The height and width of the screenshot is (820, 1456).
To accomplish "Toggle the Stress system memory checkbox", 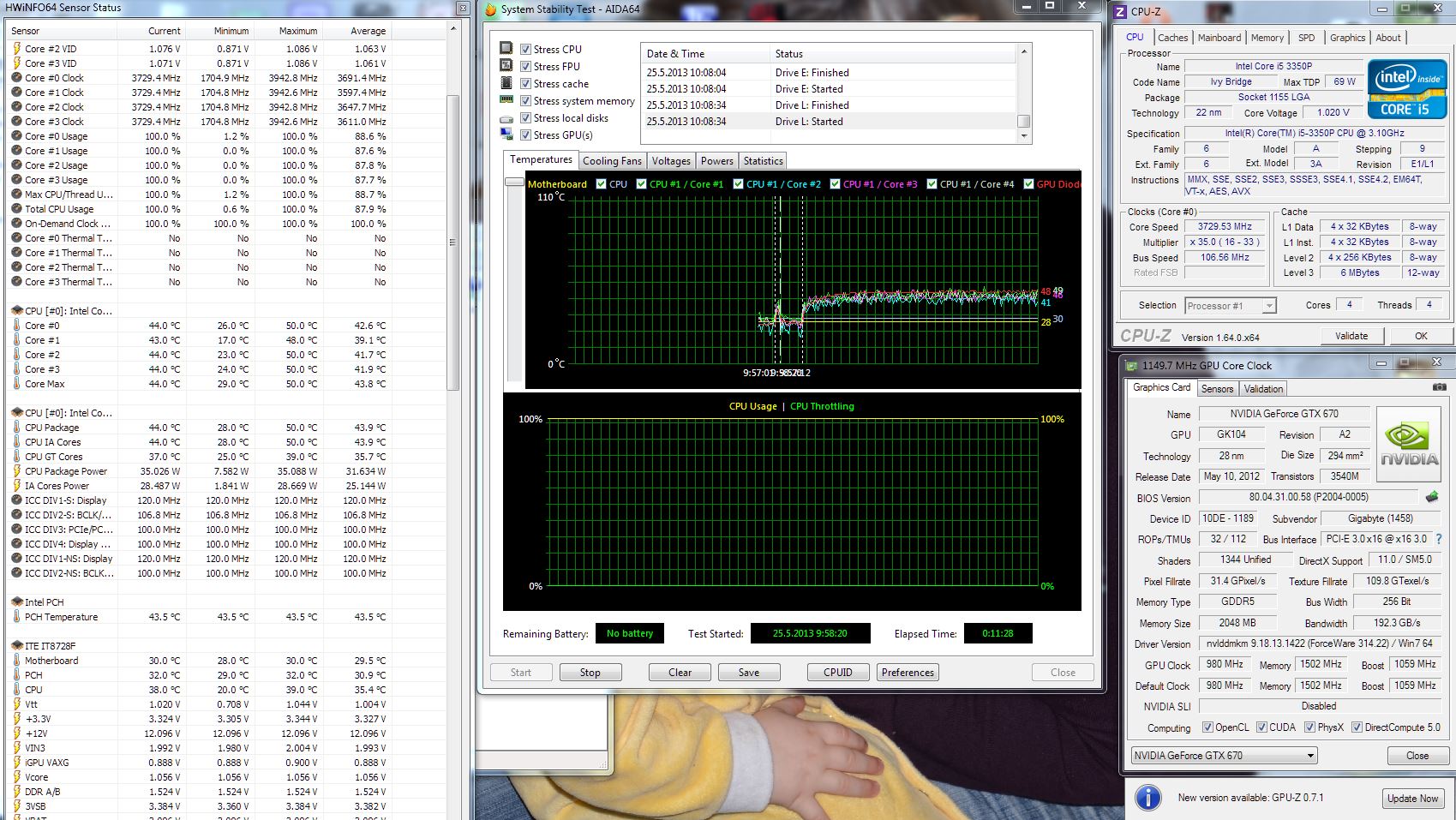I will click(x=526, y=100).
